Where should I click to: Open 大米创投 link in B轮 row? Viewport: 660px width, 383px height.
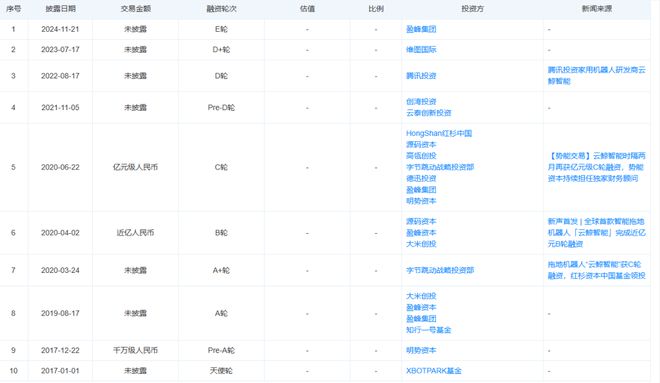[421, 244]
